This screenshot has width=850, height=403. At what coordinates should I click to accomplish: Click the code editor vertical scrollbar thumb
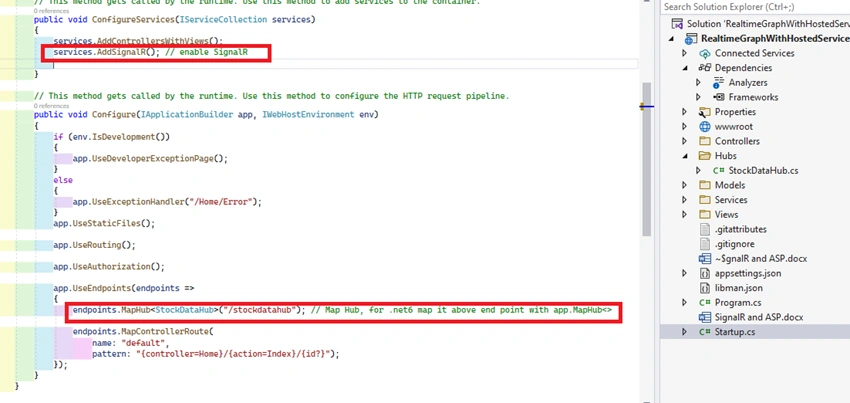pyautogui.click(x=646, y=159)
